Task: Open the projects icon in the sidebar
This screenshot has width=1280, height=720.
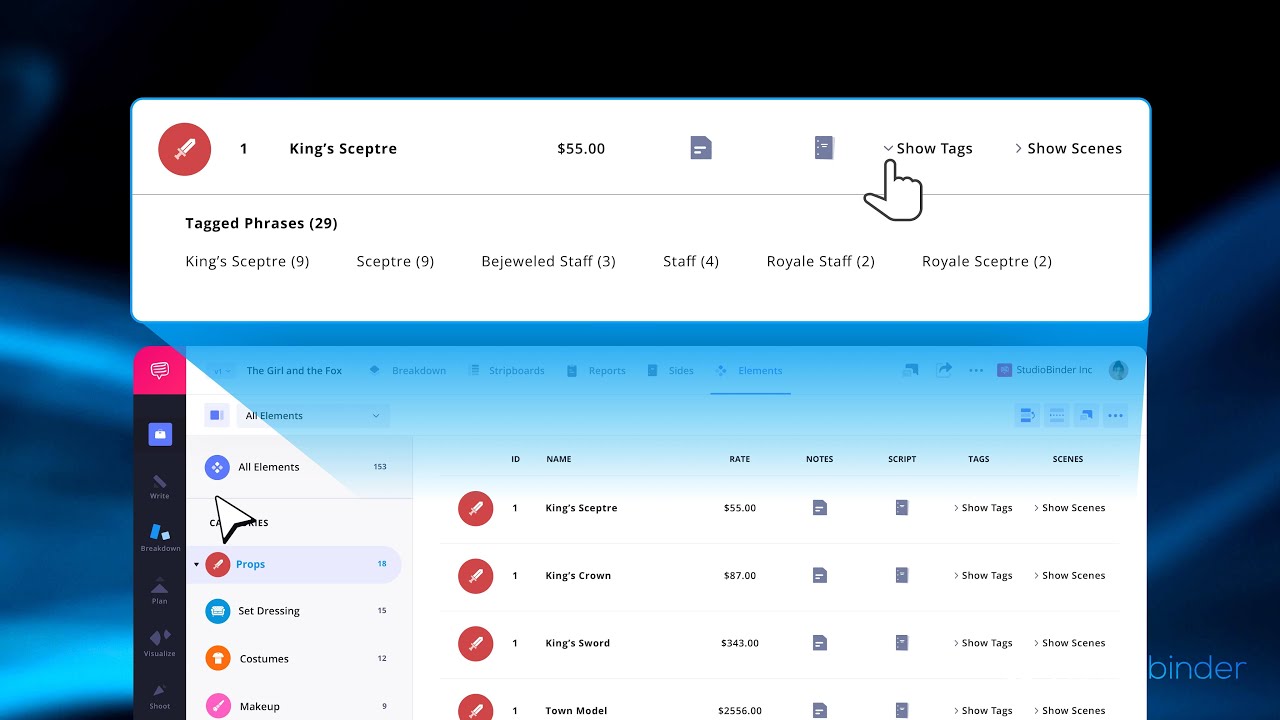Action: point(160,434)
